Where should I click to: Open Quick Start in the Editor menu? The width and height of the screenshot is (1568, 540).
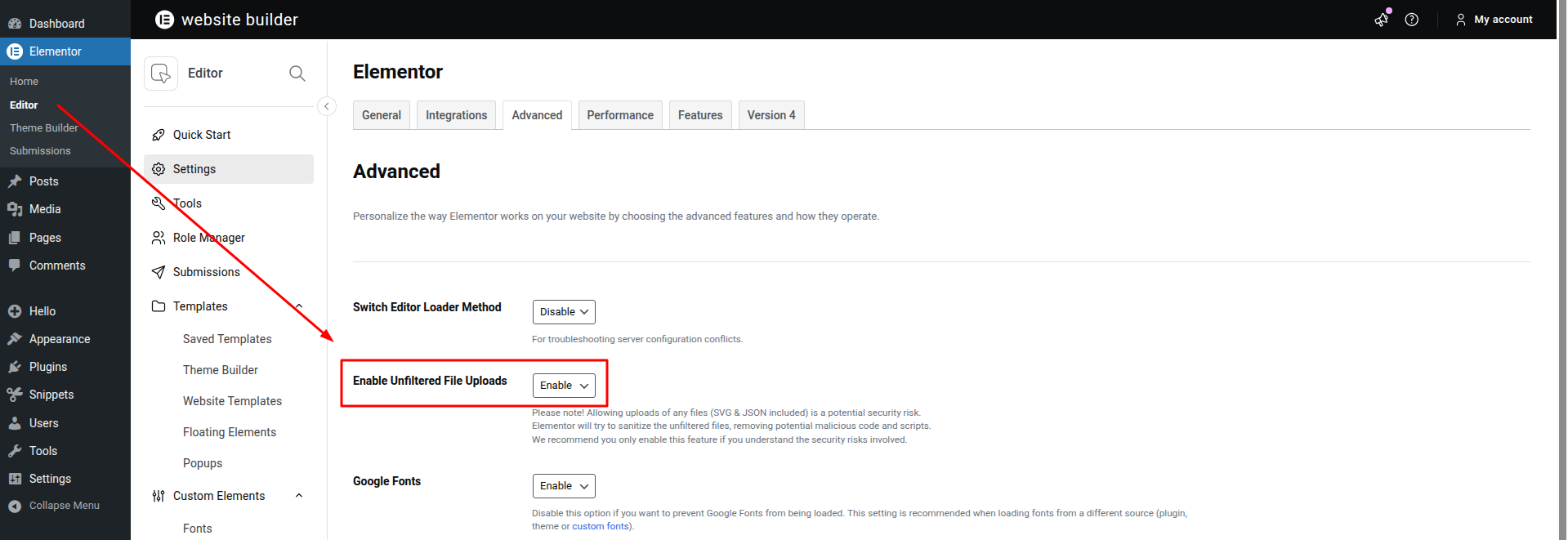tap(202, 135)
